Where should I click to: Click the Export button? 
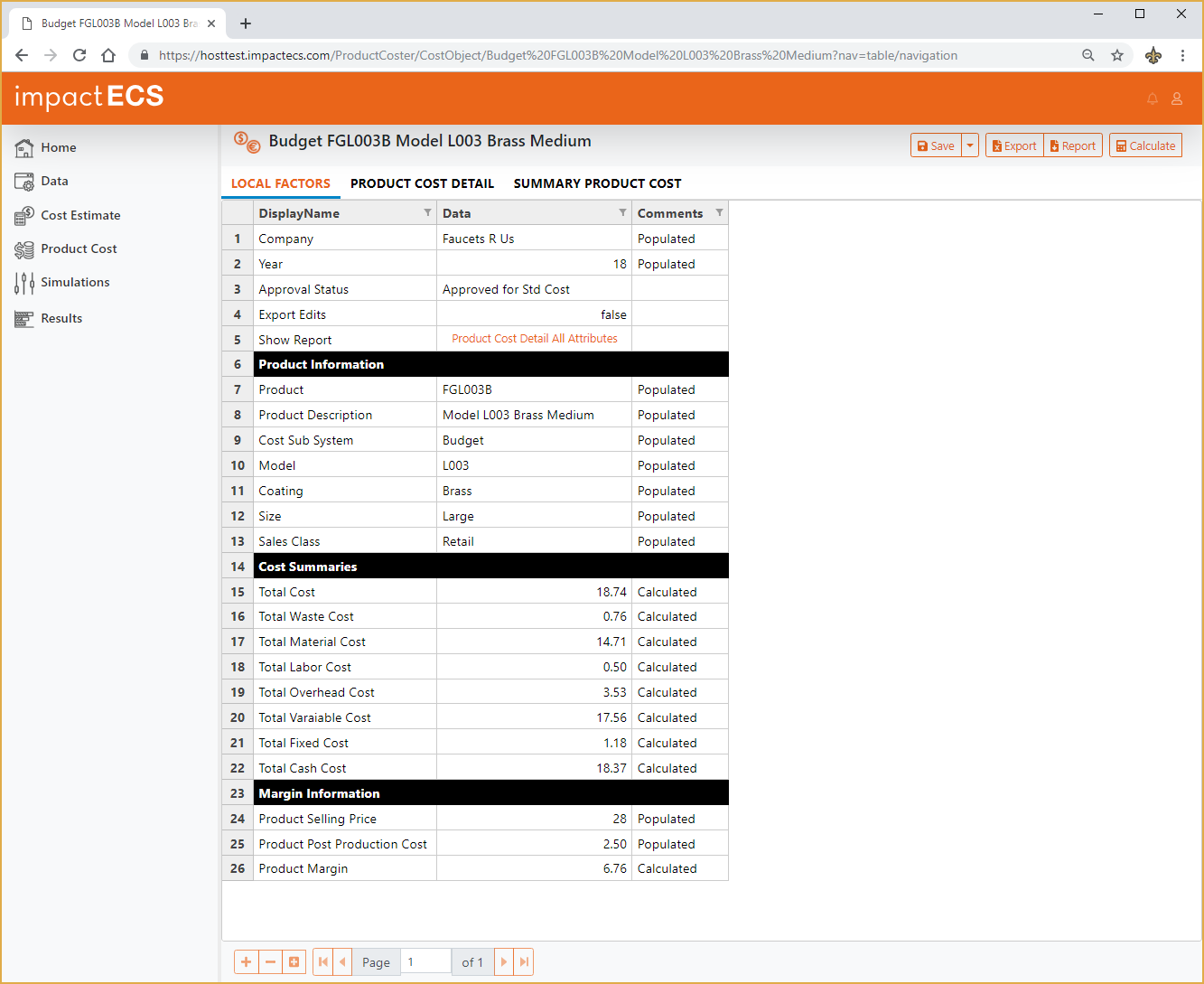1014,145
